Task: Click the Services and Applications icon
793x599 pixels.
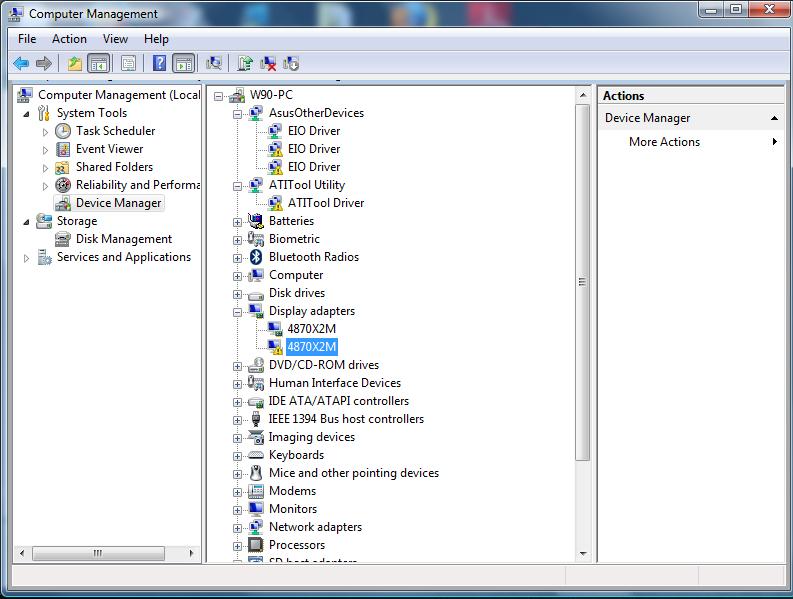Action: tap(44, 257)
